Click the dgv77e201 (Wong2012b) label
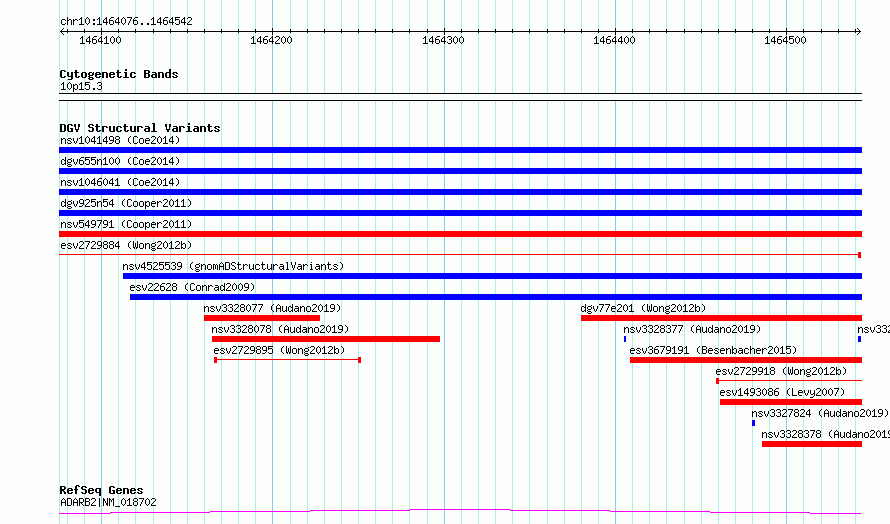Viewport: 890px width, 524px height. (x=643, y=308)
